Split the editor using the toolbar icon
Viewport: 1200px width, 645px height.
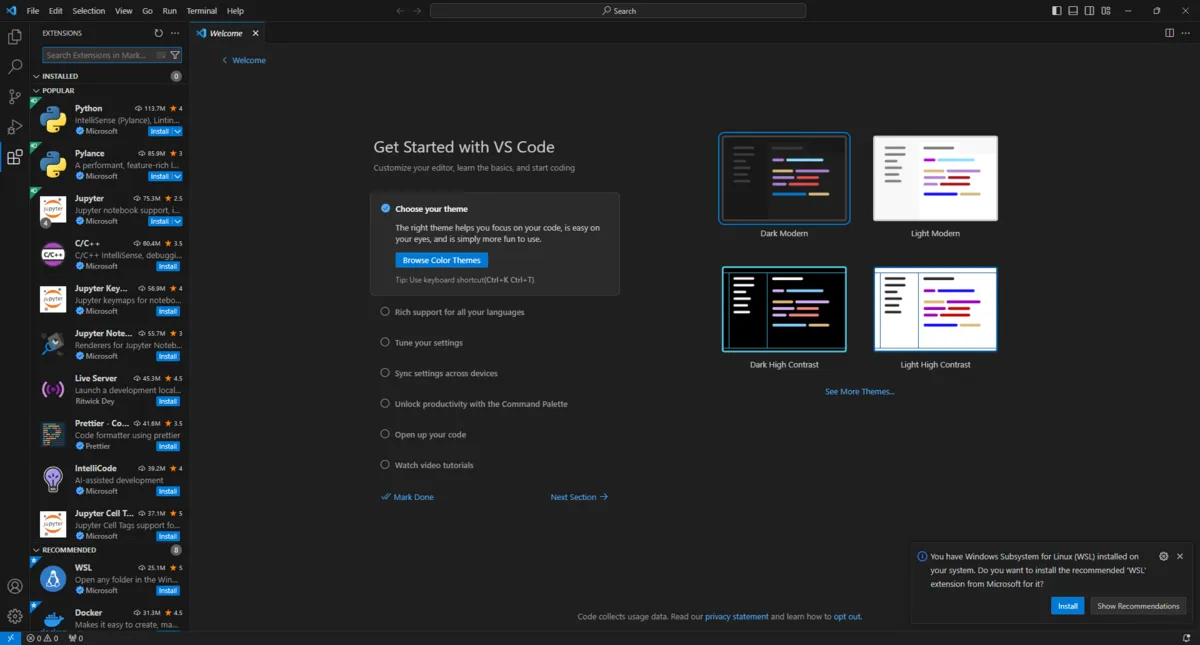pos(1169,32)
